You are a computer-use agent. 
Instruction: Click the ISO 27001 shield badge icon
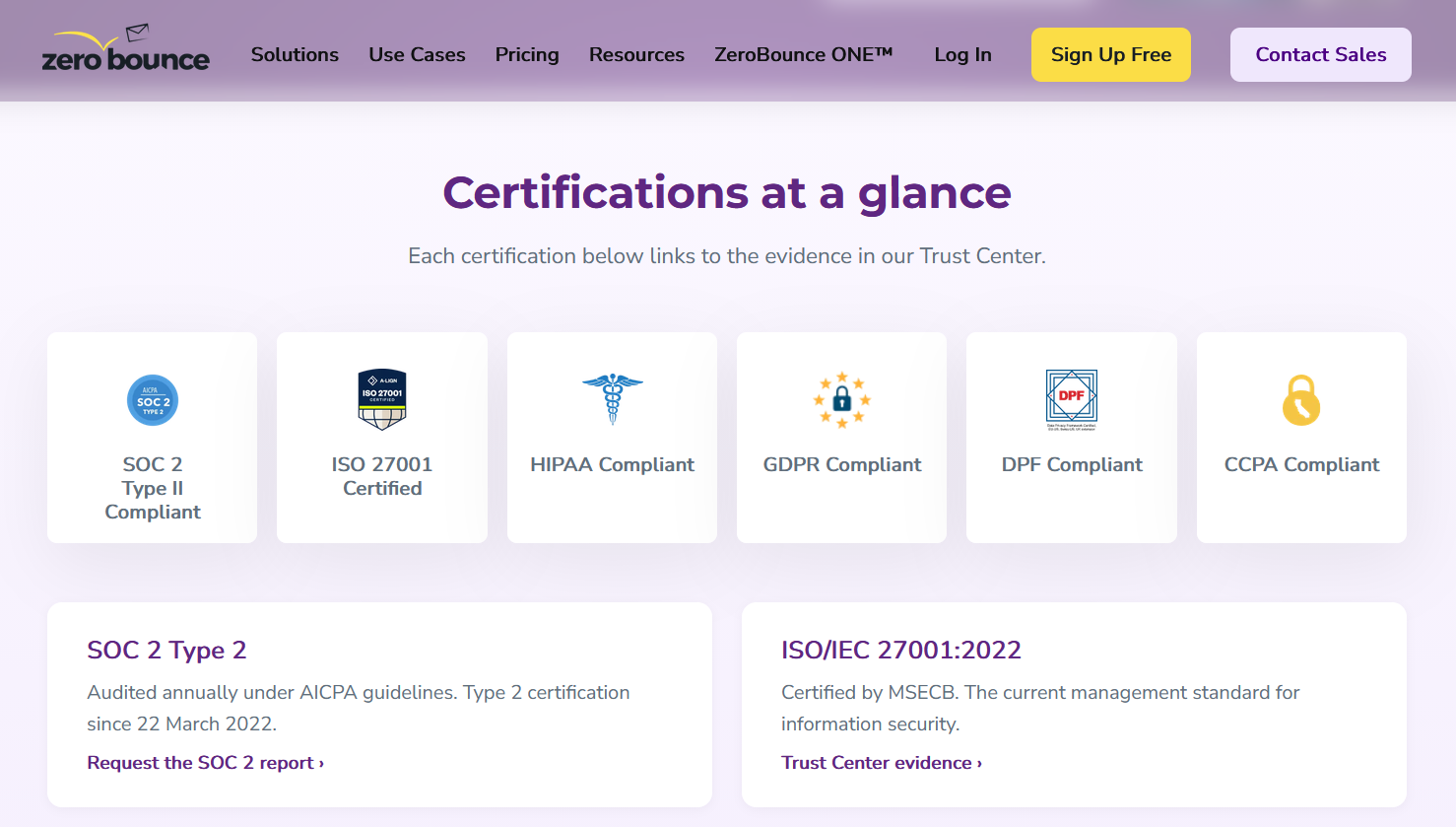click(382, 399)
